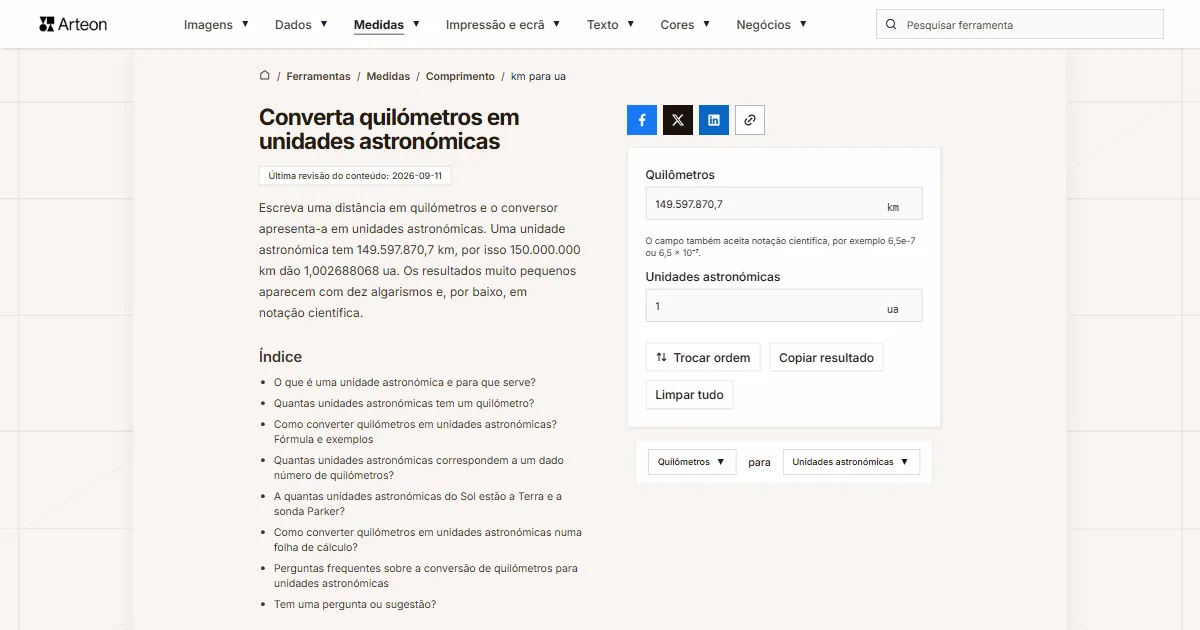Click the Arteon logo
1200x630 pixels.
[x=73, y=24]
